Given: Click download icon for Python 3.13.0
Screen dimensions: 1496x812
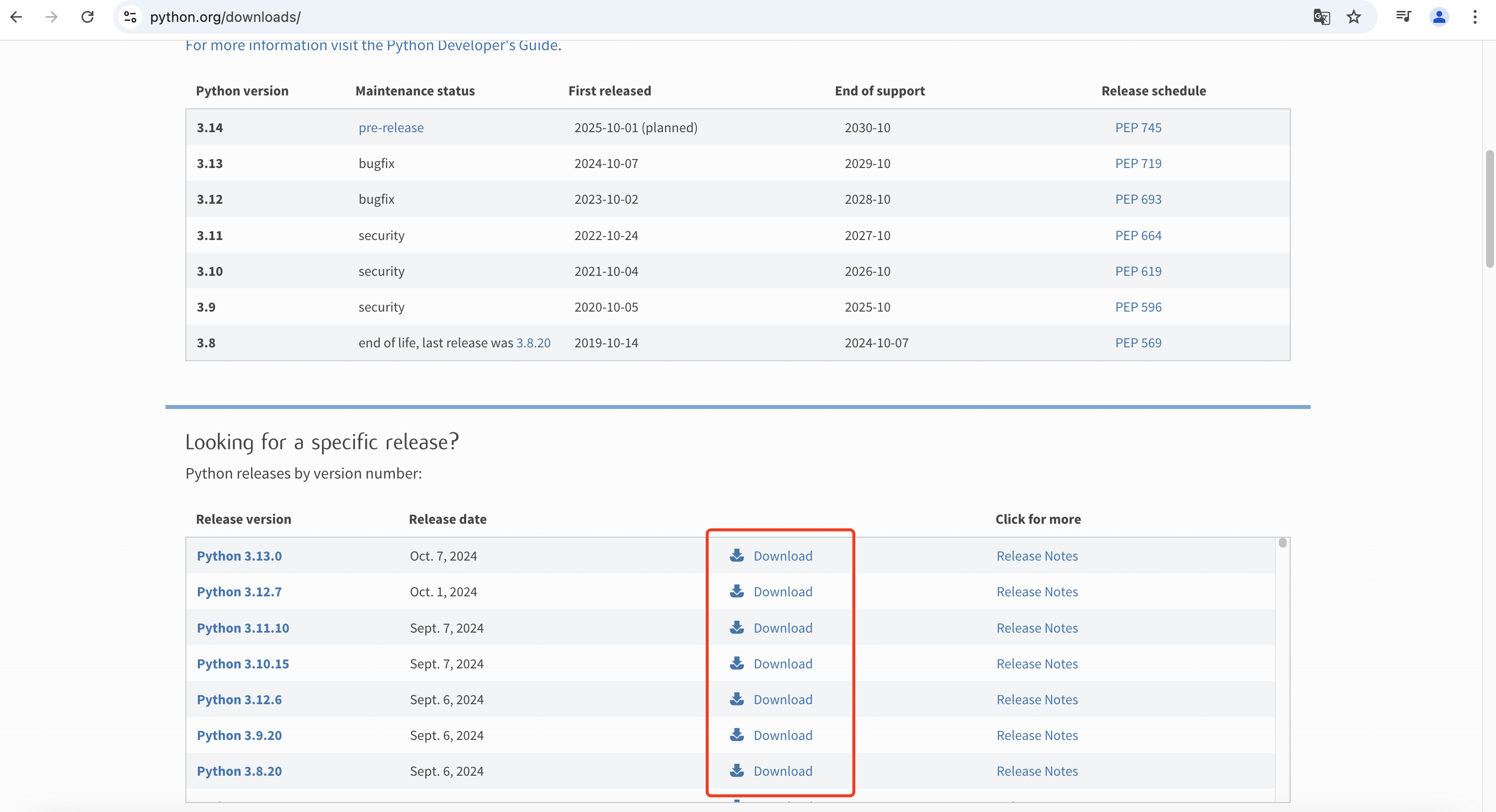Looking at the screenshot, I should click(x=737, y=555).
